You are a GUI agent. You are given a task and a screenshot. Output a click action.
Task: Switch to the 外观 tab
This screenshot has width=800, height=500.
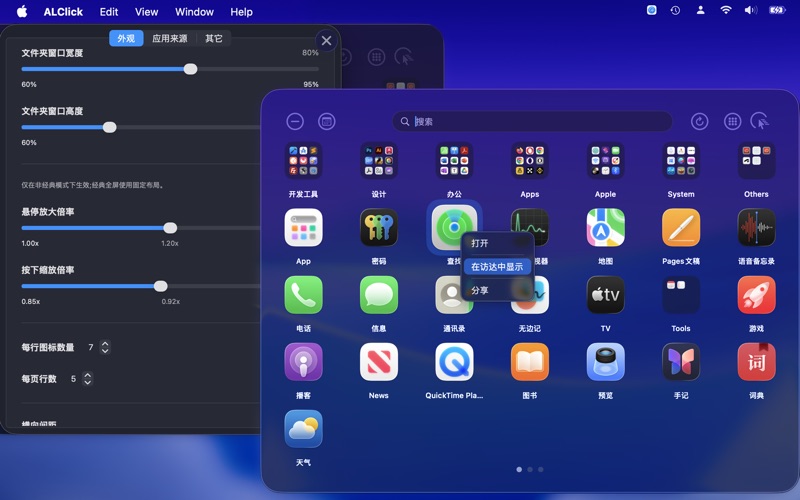coord(126,38)
